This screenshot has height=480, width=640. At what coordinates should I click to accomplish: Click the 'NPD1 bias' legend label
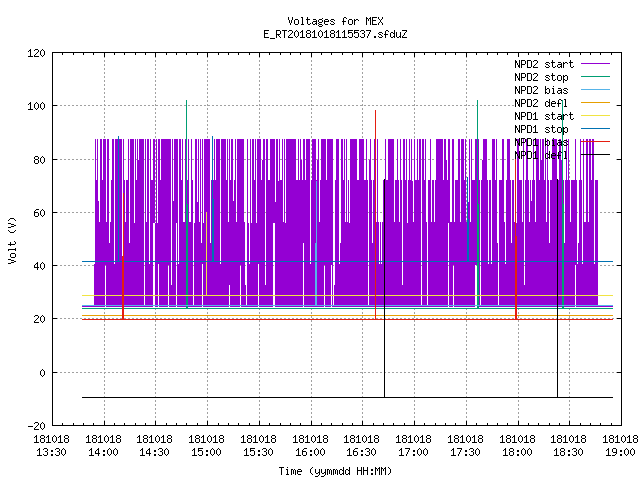pos(541,142)
